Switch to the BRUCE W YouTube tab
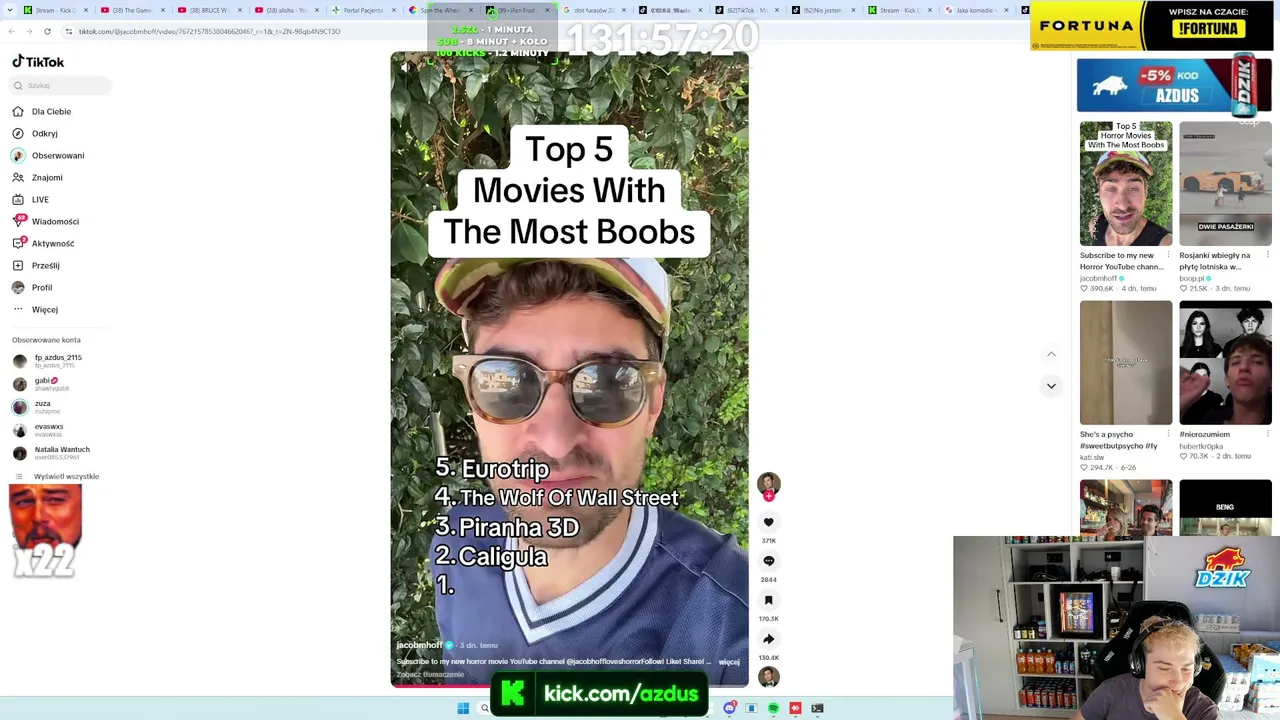This screenshot has width=1280, height=720. (x=208, y=10)
